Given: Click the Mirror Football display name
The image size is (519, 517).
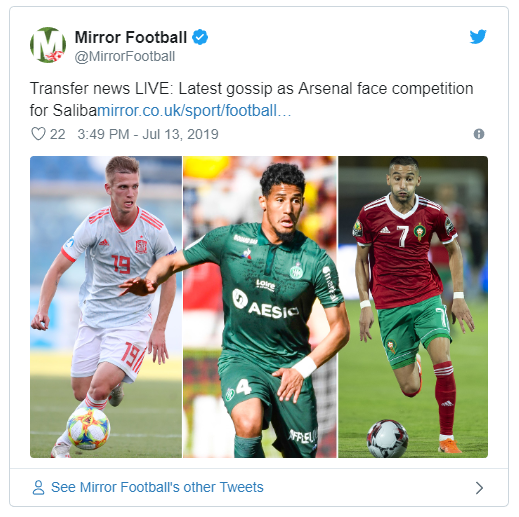Looking at the screenshot, I should point(131,37).
